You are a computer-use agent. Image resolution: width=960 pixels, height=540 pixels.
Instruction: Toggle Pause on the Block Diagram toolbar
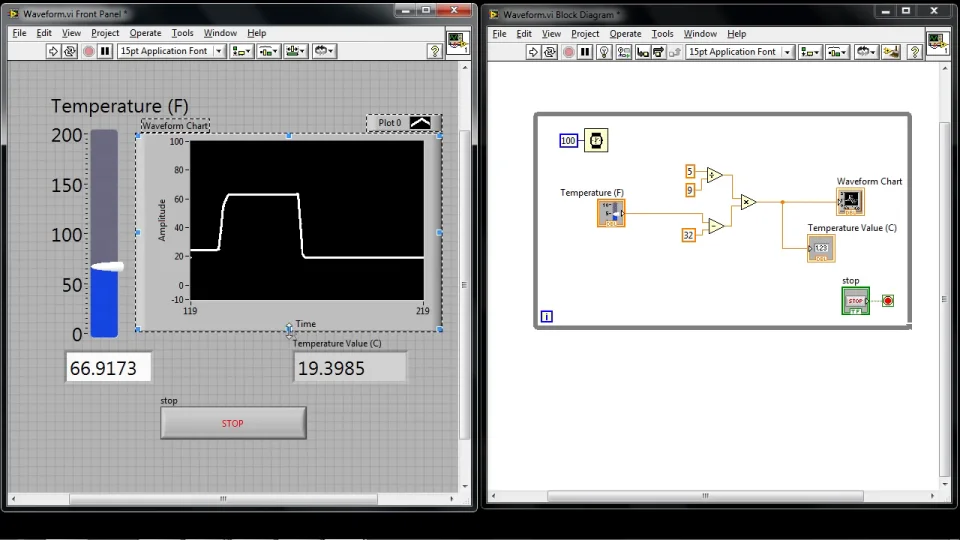pos(585,52)
